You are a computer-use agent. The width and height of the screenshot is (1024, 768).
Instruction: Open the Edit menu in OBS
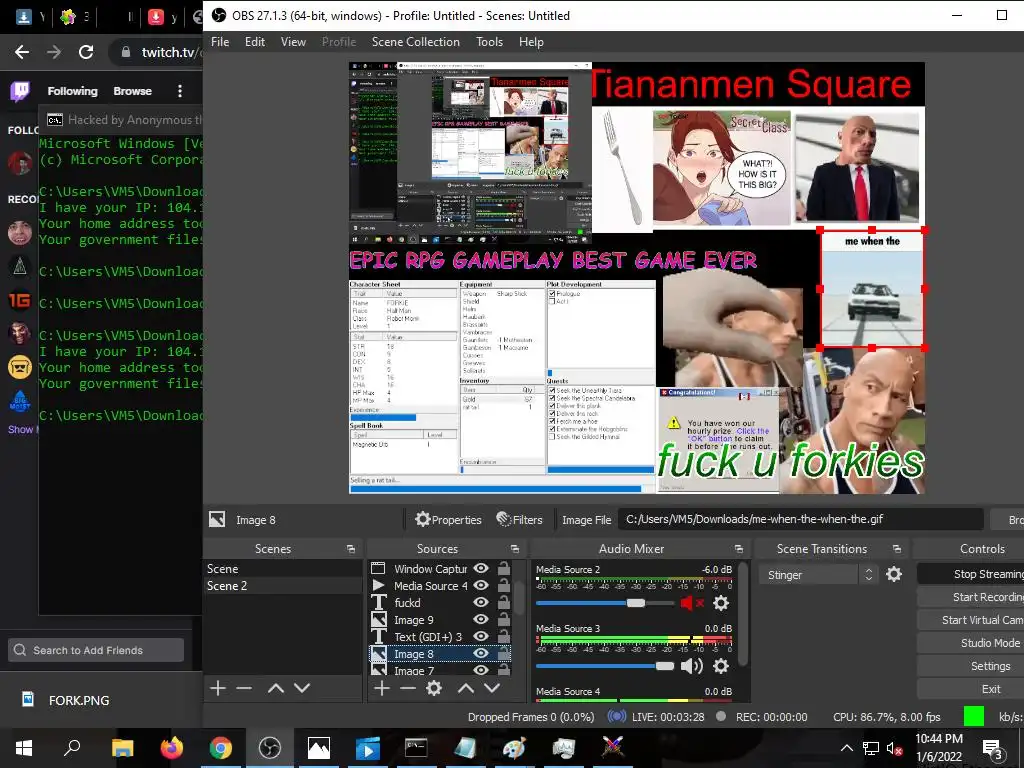[255, 42]
